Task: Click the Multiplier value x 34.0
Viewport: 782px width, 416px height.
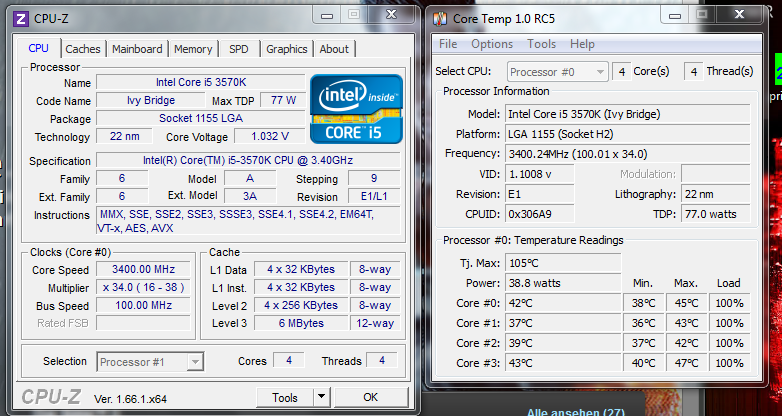Action: [143, 287]
